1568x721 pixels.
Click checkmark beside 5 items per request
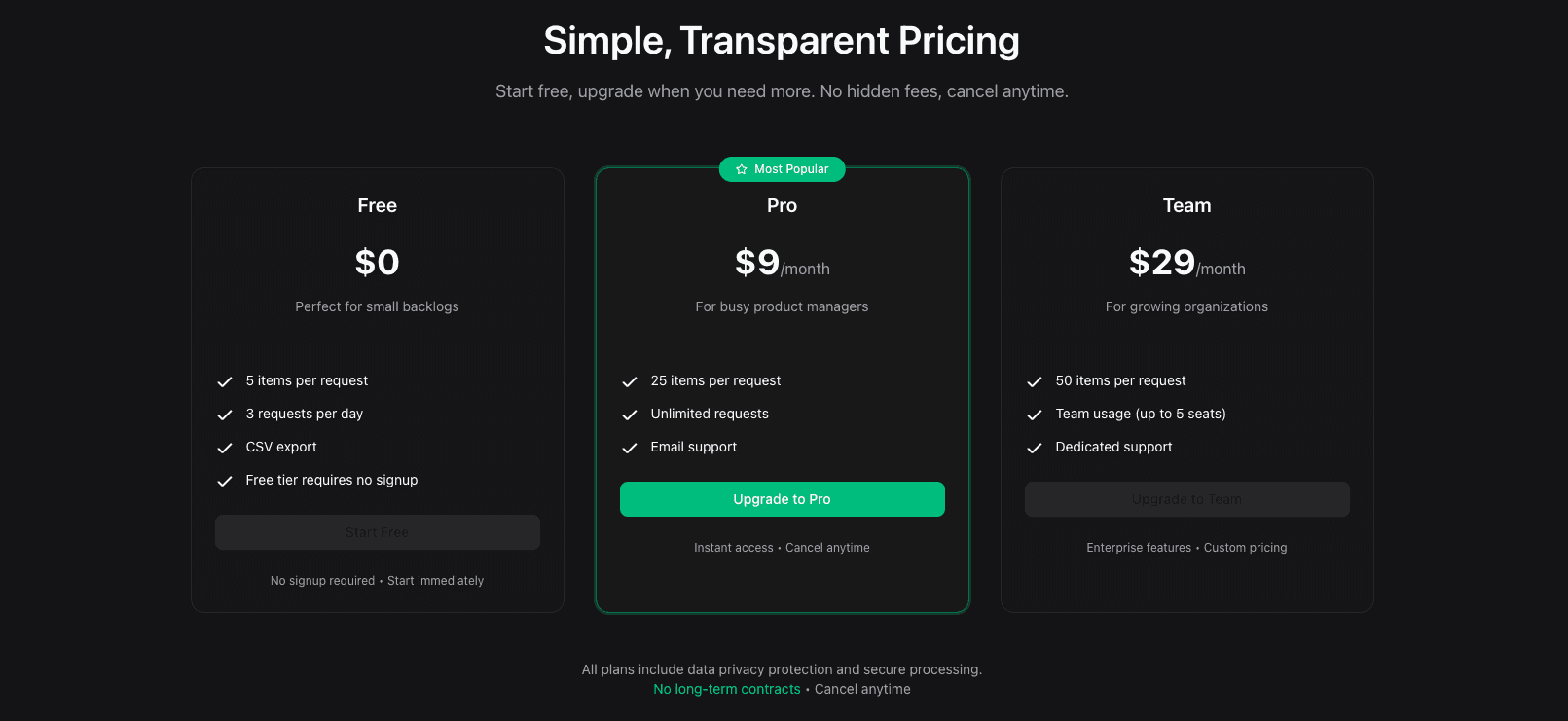coord(225,381)
